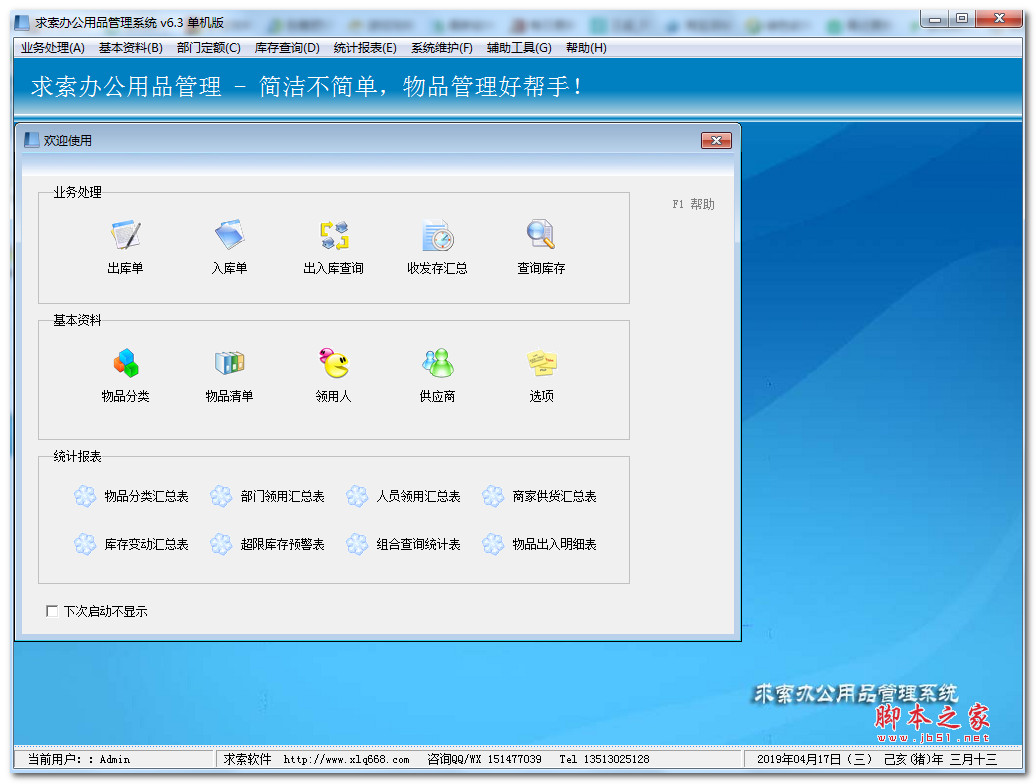Viewport: 1036px width, 784px height.
Task: Click 查询库存 label text
Action: (x=541, y=268)
